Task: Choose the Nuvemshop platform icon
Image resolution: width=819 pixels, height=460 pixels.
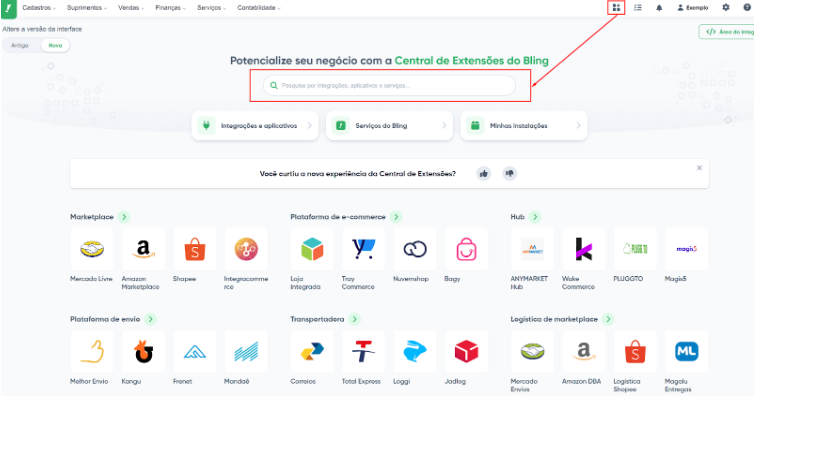Action: tap(414, 248)
